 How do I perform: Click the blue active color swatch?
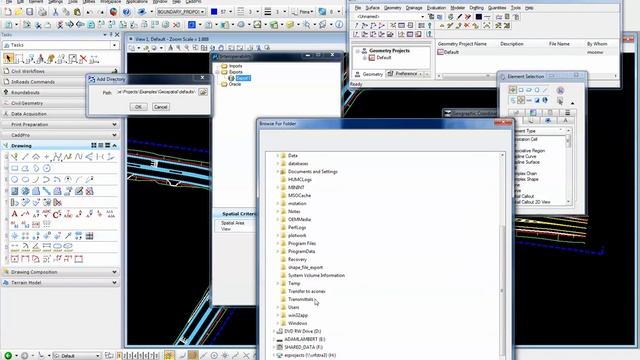click(x=214, y=12)
